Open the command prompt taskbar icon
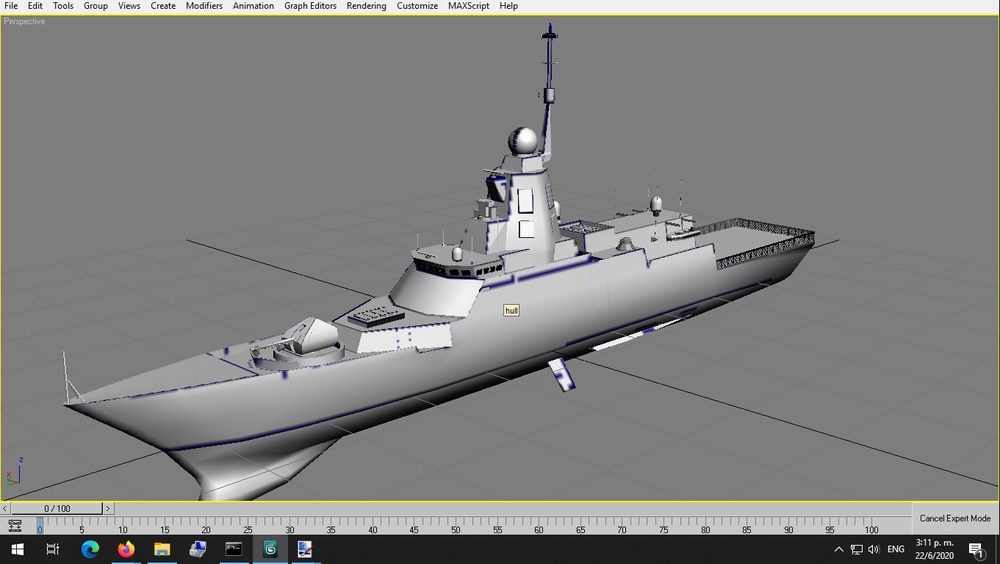The height and width of the screenshot is (564, 1000). [234, 549]
